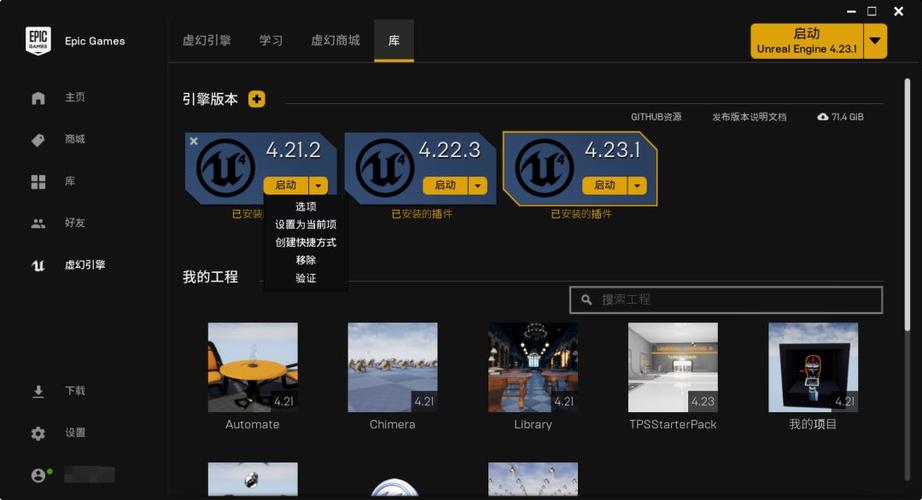
Task: Click the 主页 sidebar label
Action: point(75,98)
